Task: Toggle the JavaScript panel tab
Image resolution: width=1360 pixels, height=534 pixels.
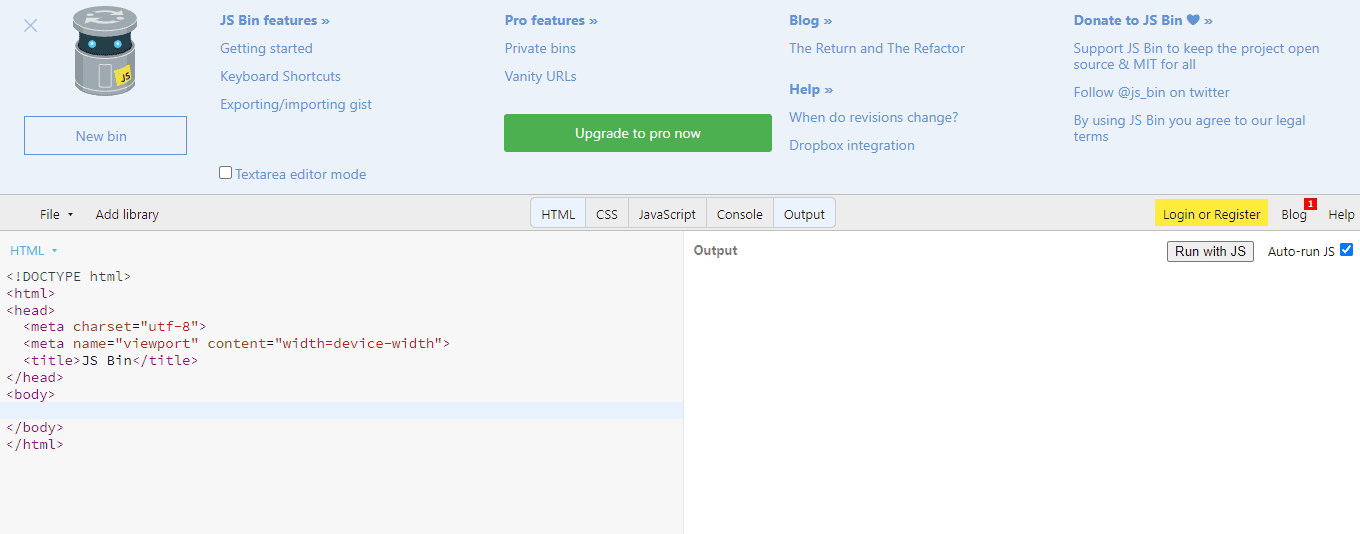Action: click(667, 214)
